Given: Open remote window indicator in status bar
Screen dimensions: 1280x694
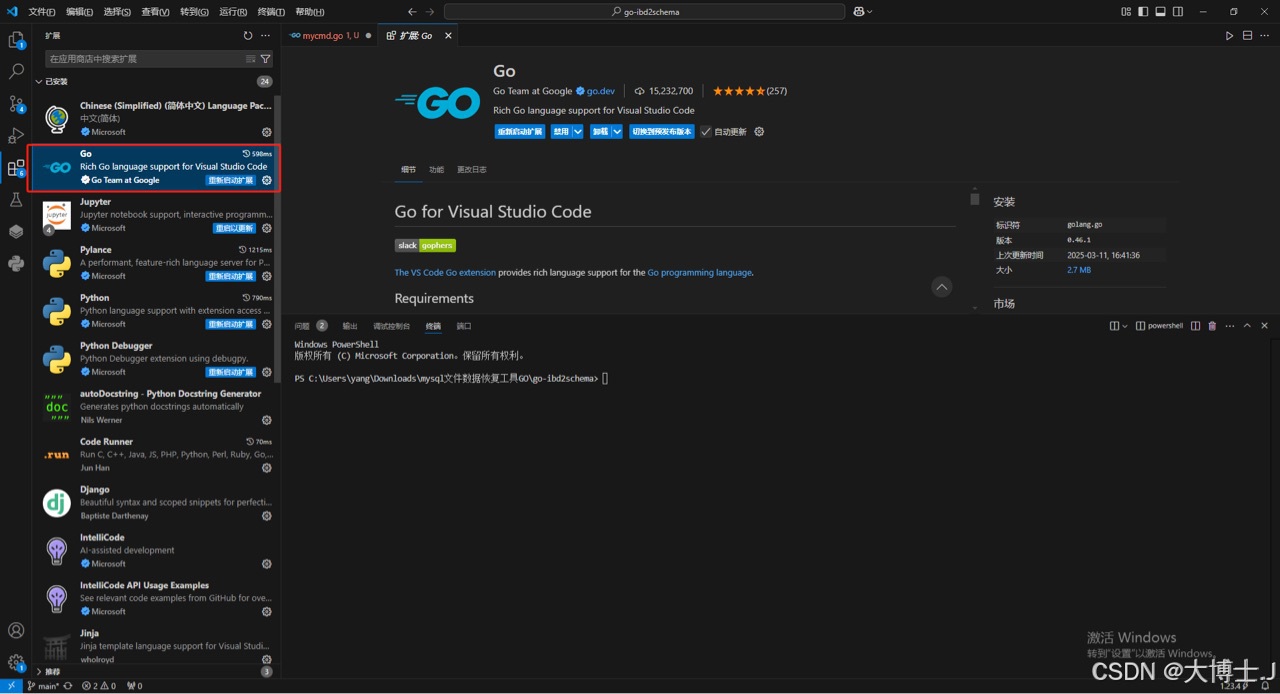Looking at the screenshot, I should [10, 686].
